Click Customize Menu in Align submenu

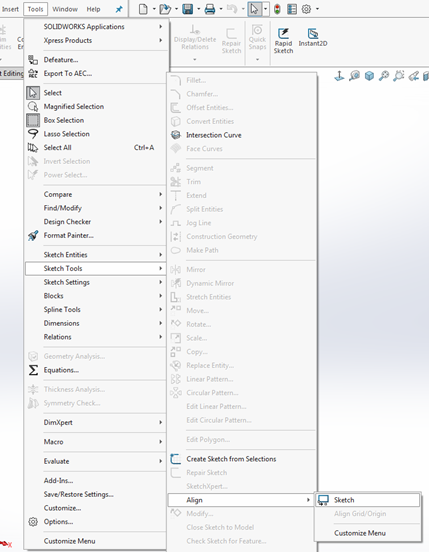click(x=368, y=533)
